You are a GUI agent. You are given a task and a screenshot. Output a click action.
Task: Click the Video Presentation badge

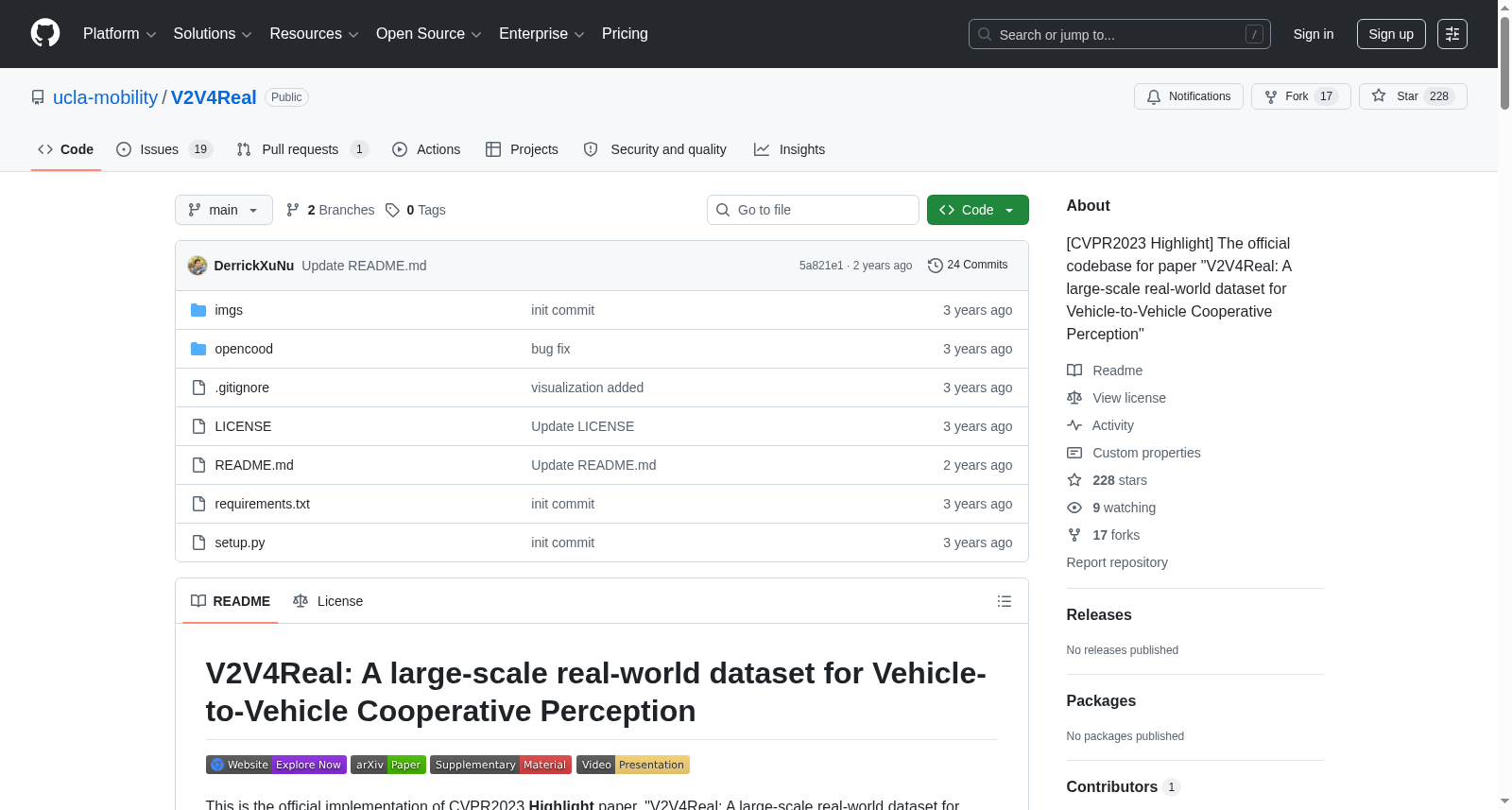633,765
